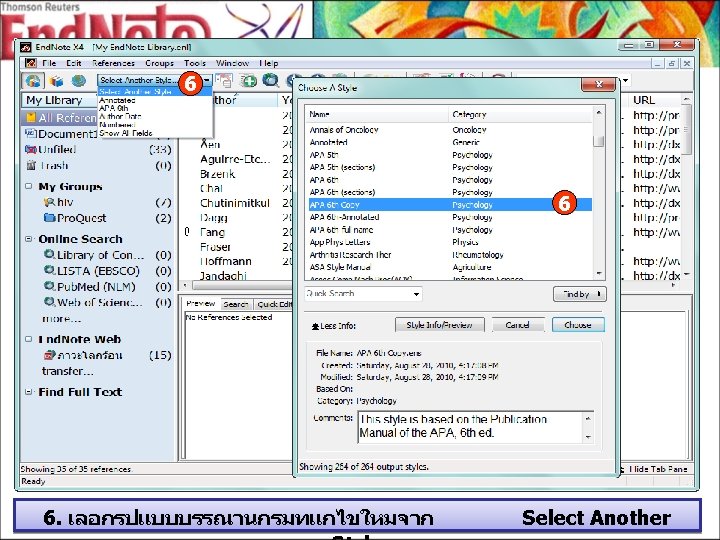Image resolution: width=720 pixels, height=540 pixels.
Task: Click the Online Search magnifier toolbar icon
Action: click(270, 81)
